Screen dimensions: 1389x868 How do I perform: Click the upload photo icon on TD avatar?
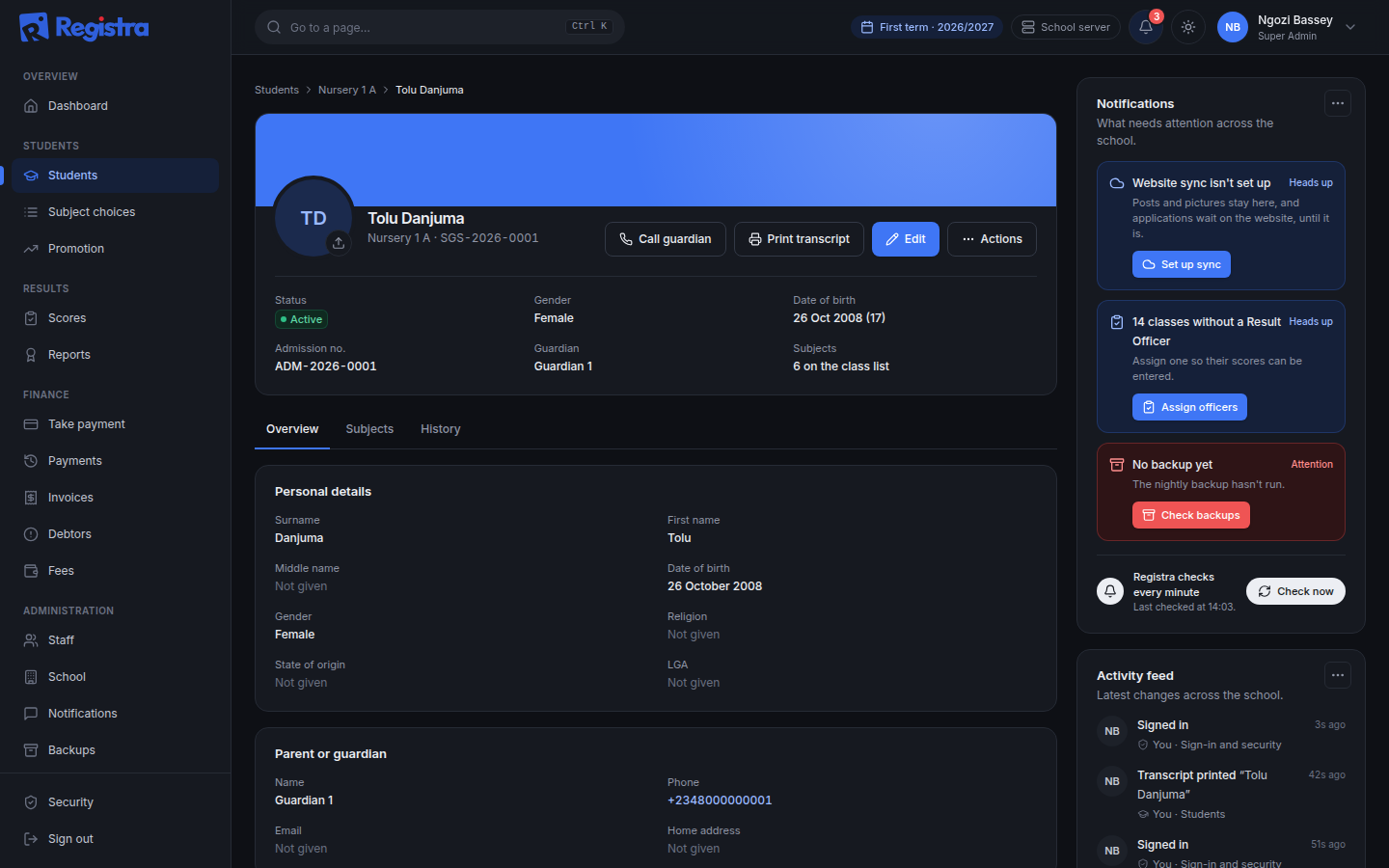click(x=339, y=243)
